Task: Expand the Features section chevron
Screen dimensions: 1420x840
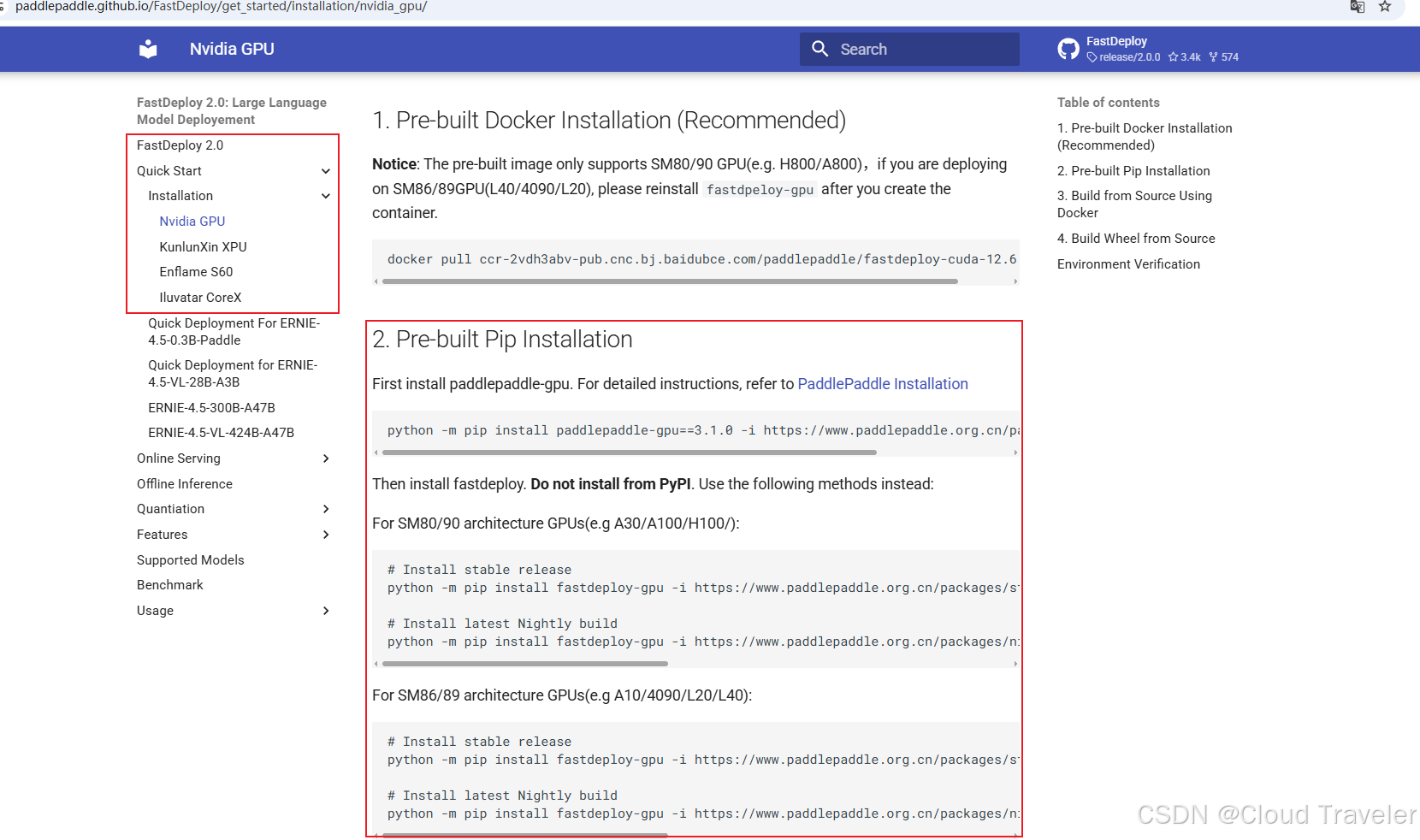Action: [326, 535]
